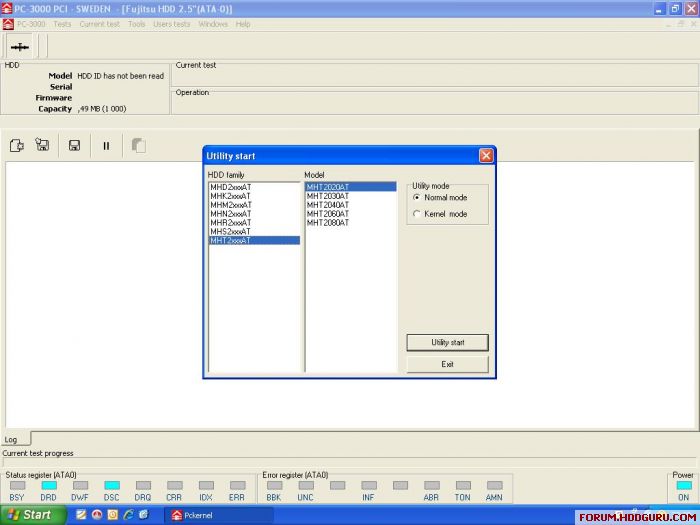Viewport: 700px width, 525px height.
Task: Click the HDD connector toolbar icon
Action: (x=20, y=46)
